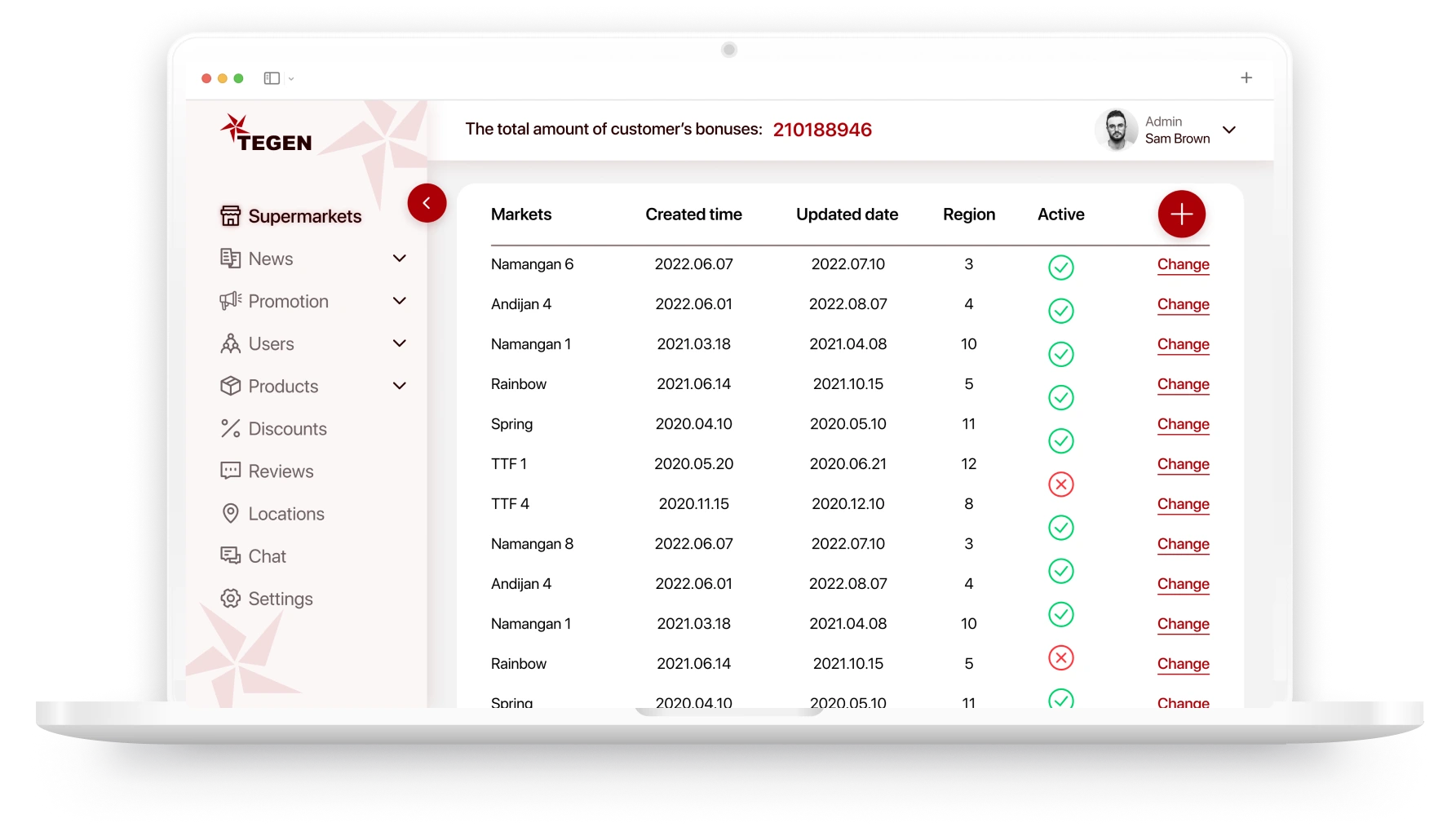The width and height of the screenshot is (1456, 836).
Task: Click the Discounts percent icon
Action: click(231, 428)
